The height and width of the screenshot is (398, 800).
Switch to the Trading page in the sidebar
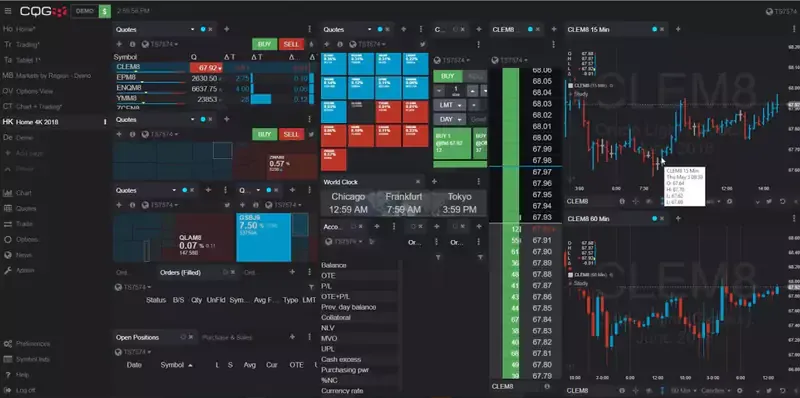coord(21,44)
